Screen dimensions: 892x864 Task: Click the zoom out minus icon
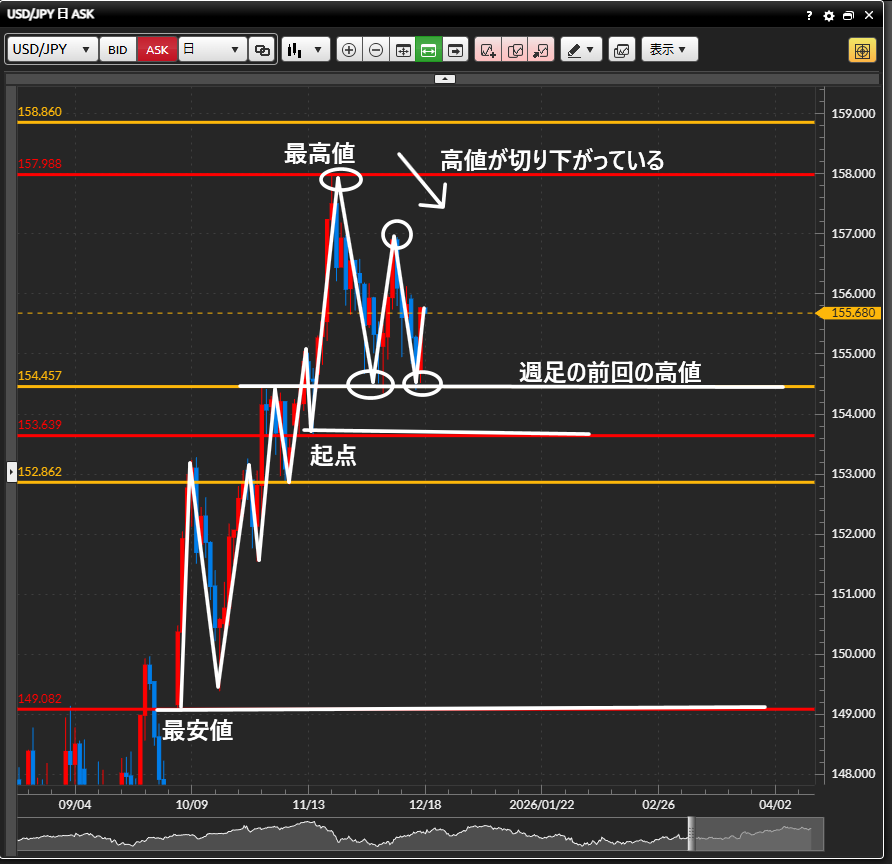[x=376, y=50]
